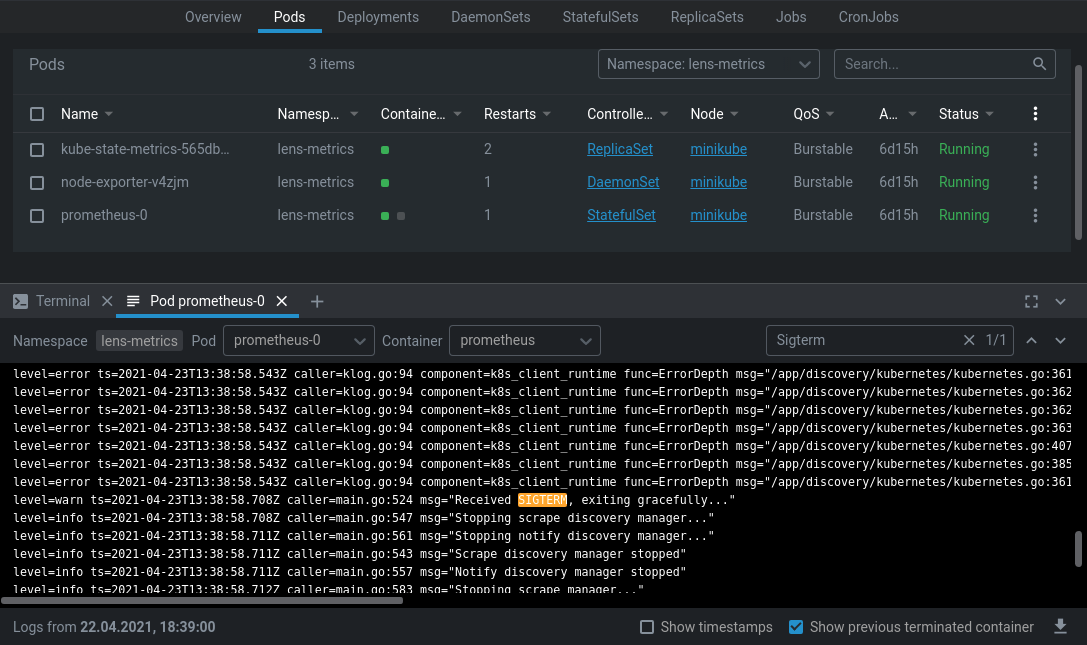Uncheck Show previous terminated container

click(796, 627)
